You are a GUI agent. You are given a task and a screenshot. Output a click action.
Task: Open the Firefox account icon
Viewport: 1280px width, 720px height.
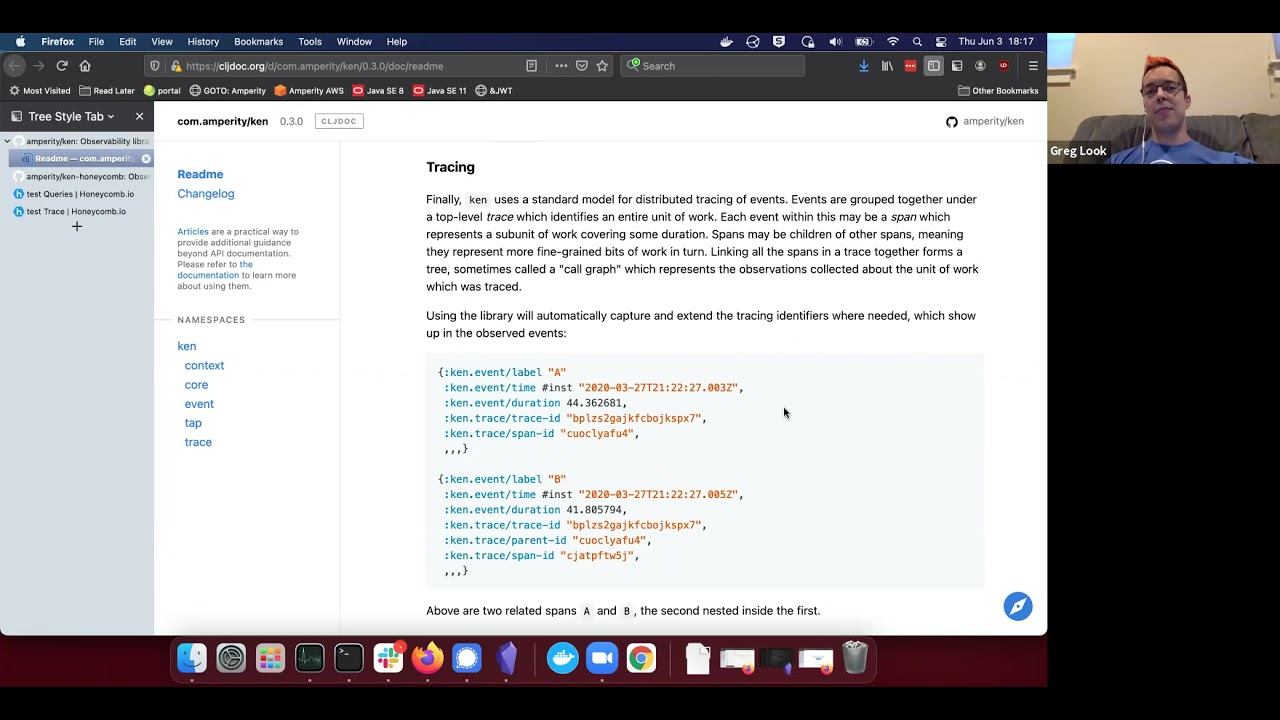(980, 66)
